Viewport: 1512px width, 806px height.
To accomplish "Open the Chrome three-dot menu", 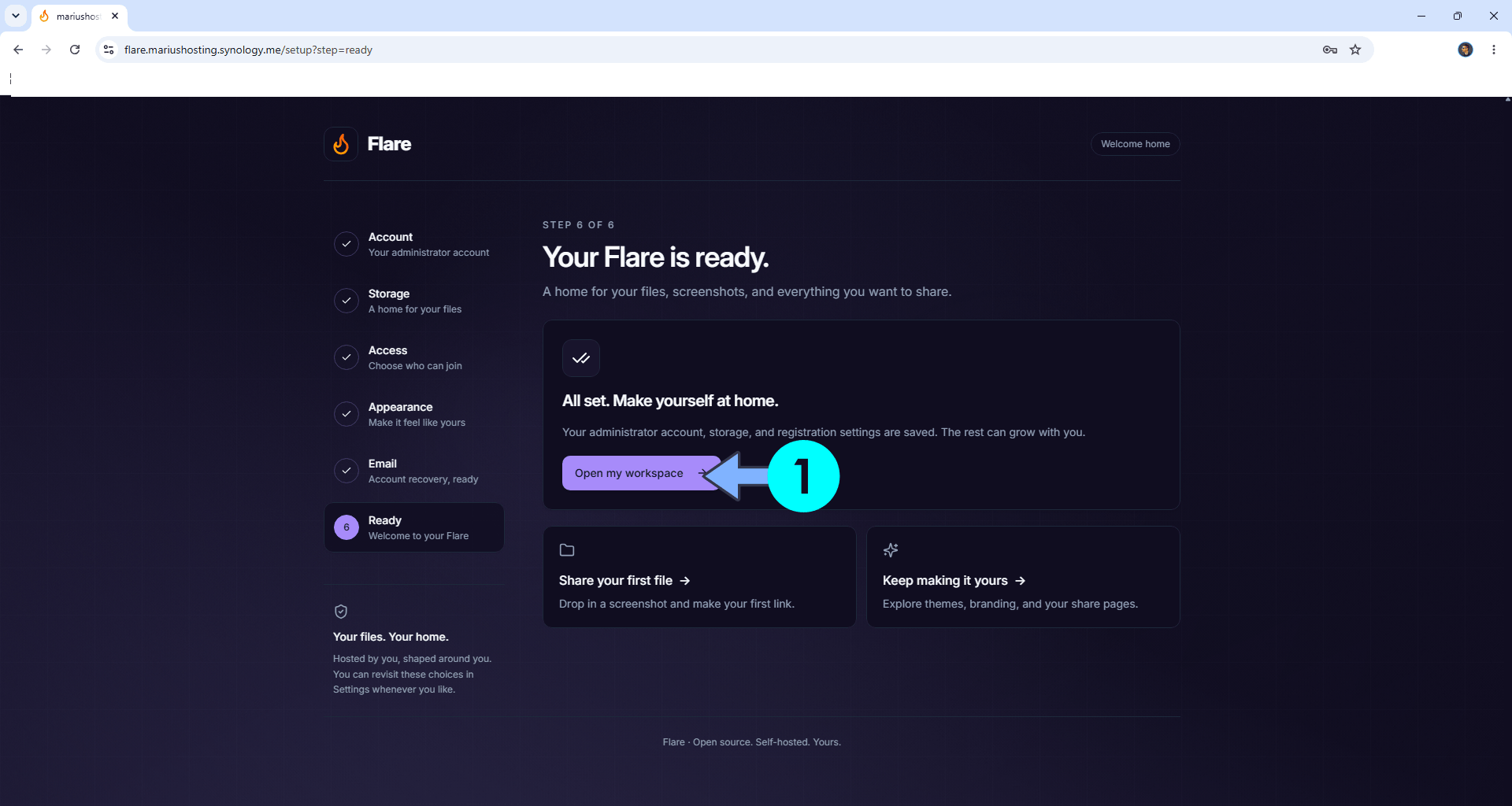I will click(x=1494, y=50).
